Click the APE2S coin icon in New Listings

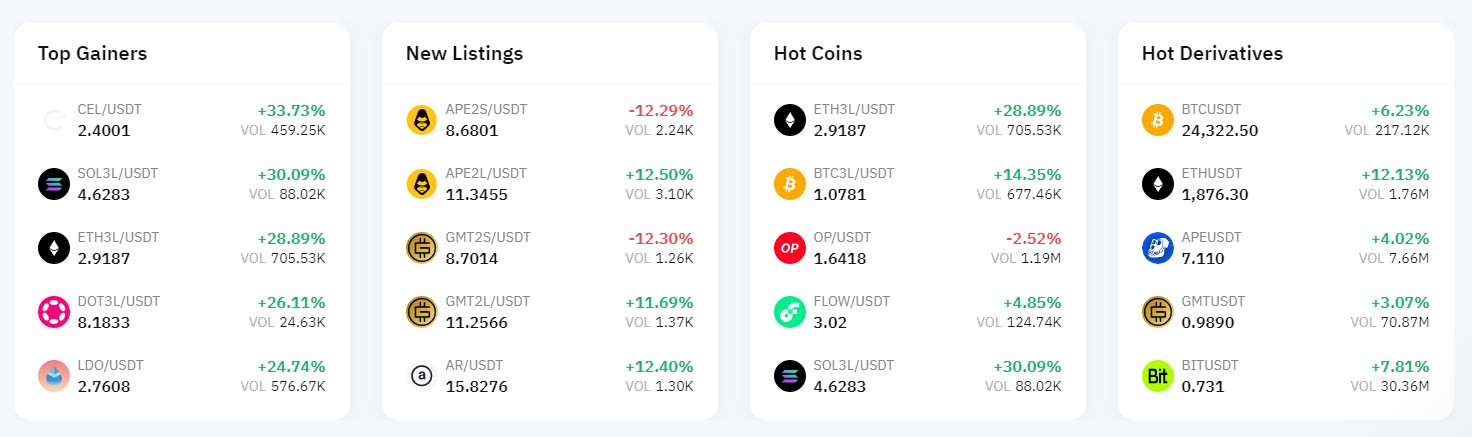pos(422,120)
